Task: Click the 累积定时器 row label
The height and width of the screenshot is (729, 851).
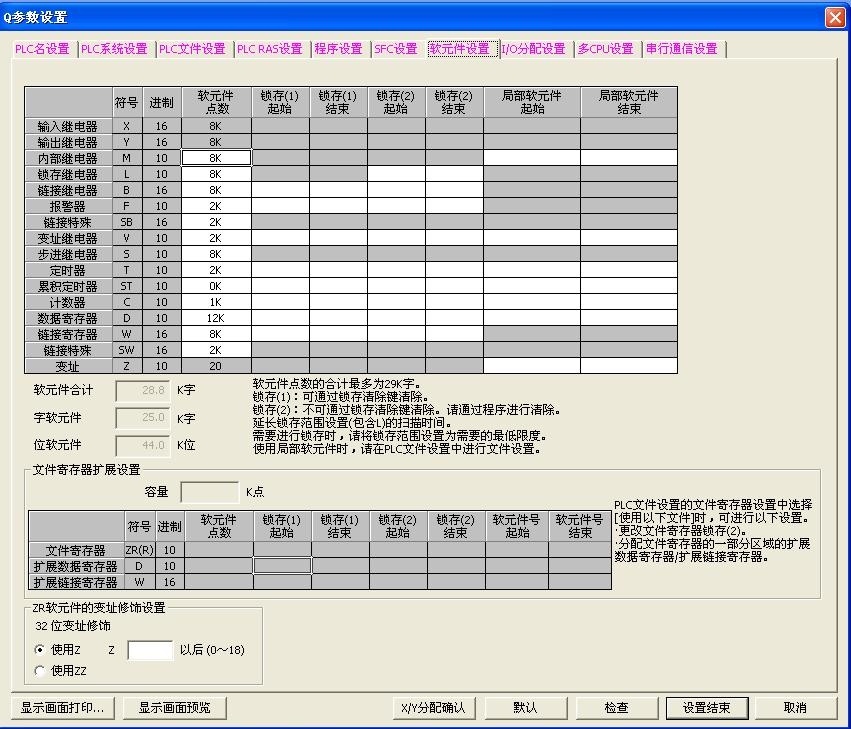Action: coord(68,286)
